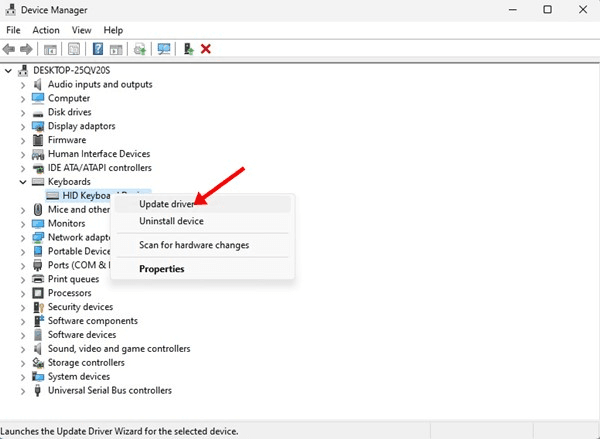This screenshot has width=600, height=439.
Task: Click the Scan for hardware changes monitor icon
Action: 164,49
